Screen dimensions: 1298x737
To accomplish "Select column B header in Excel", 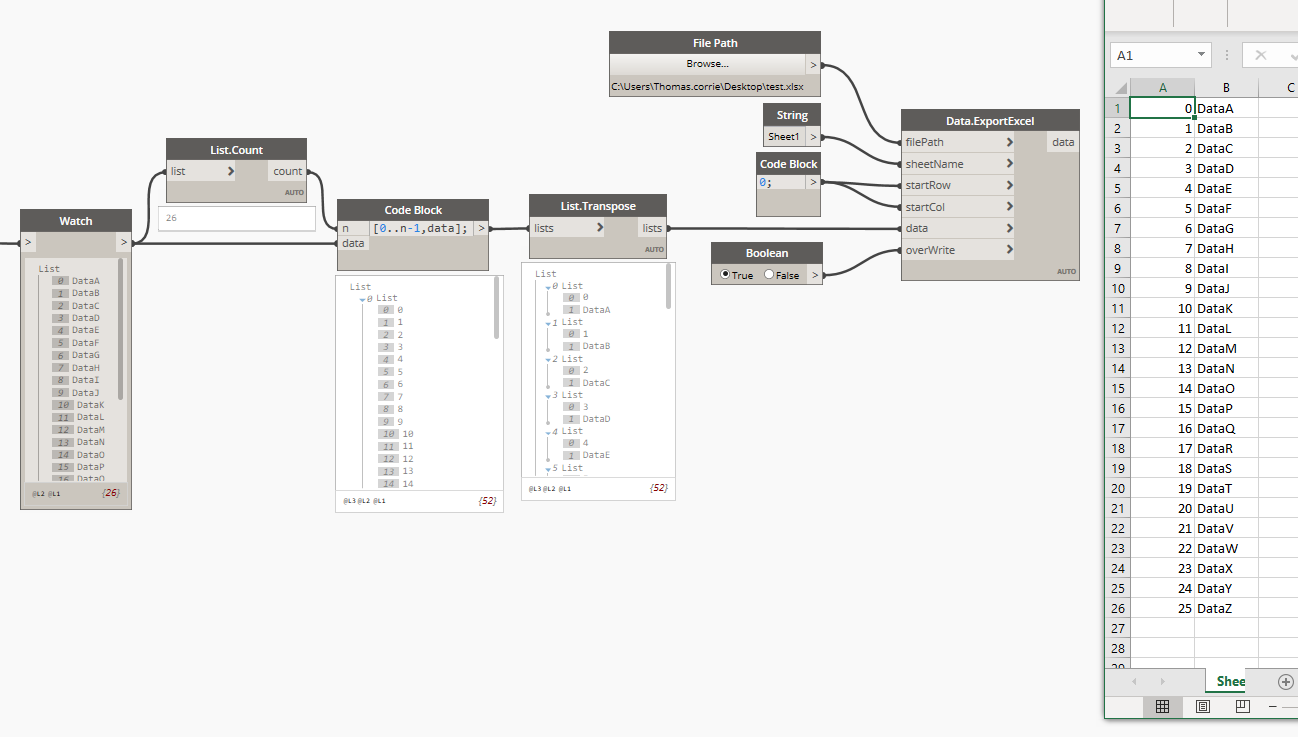I will pyautogui.click(x=1226, y=87).
